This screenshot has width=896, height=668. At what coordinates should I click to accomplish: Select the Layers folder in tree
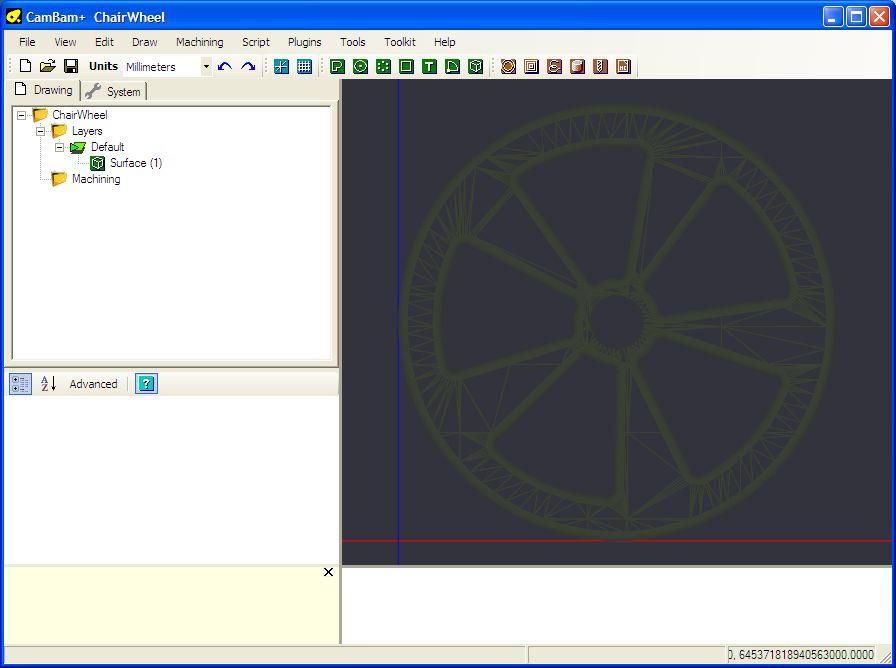pyautogui.click(x=87, y=131)
